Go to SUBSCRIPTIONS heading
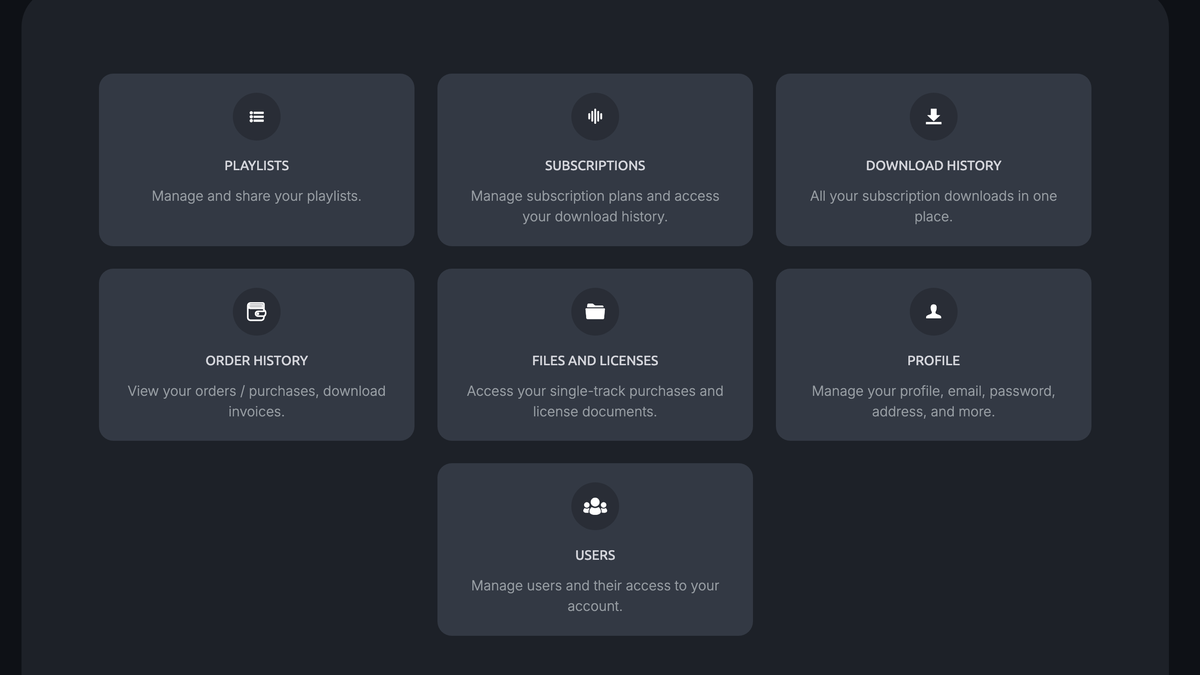 [x=595, y=166]
